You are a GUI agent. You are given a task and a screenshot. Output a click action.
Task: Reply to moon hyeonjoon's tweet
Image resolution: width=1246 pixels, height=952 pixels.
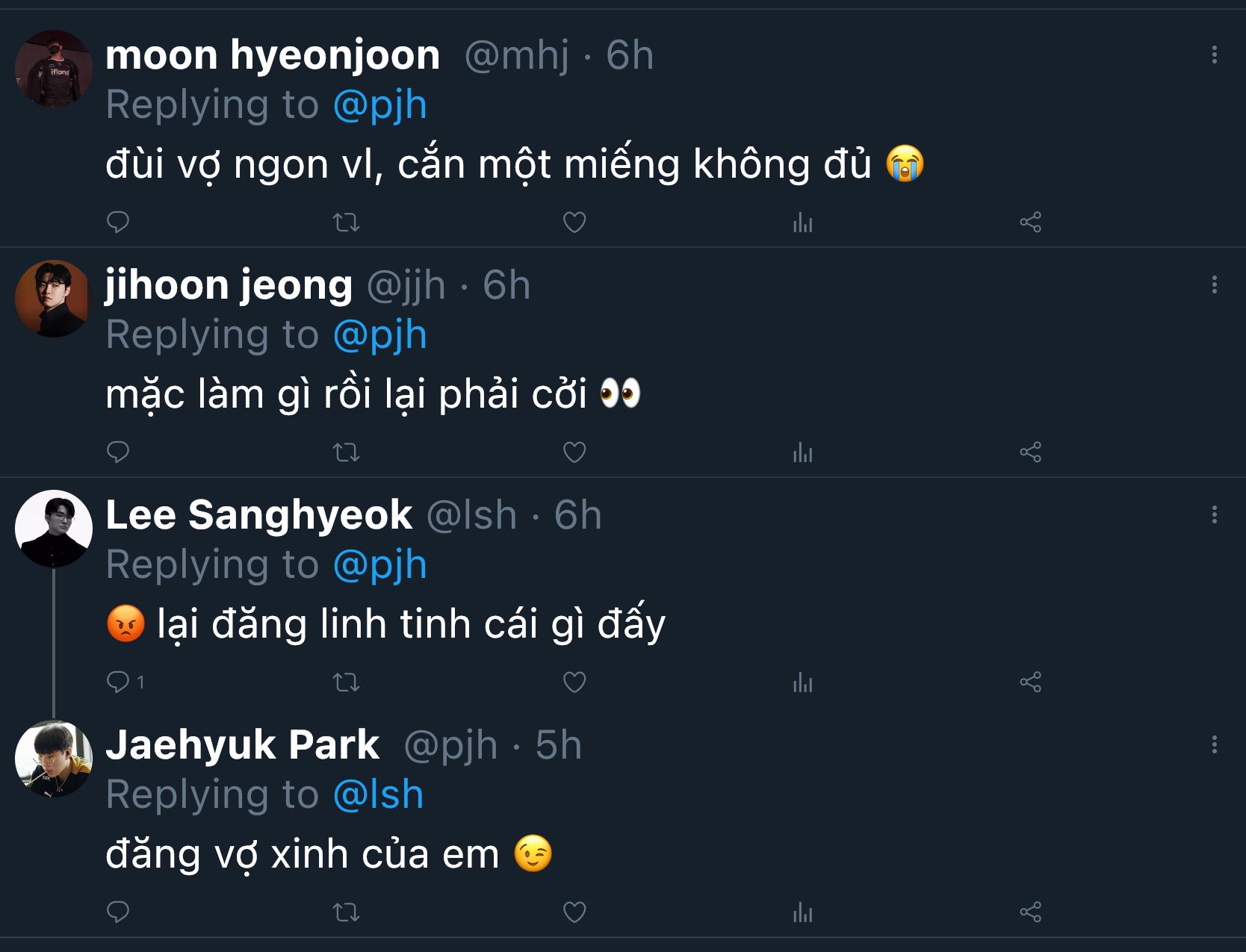[x=118, y=222]
